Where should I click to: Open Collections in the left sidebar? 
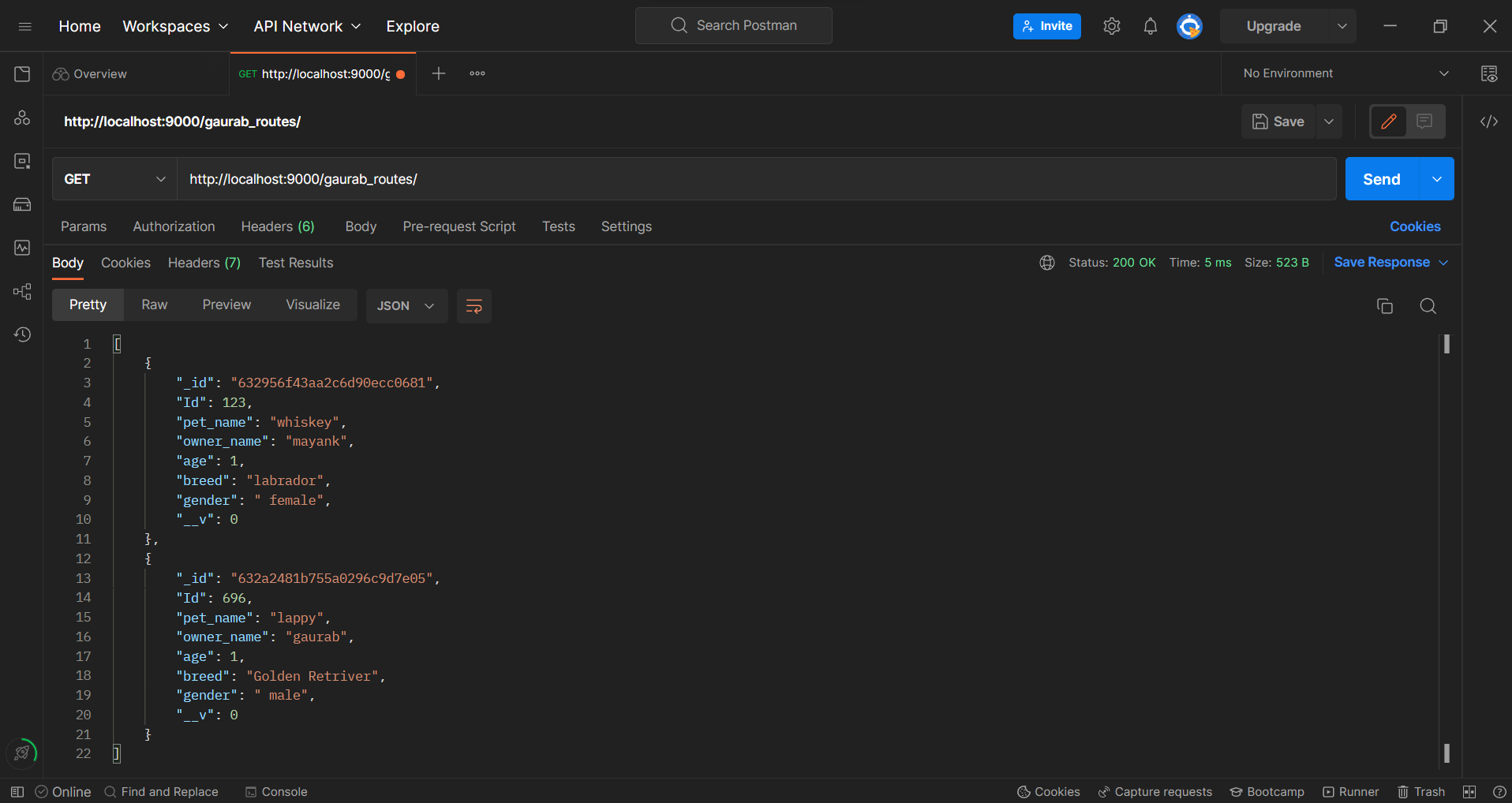click(x=21, y=73)
